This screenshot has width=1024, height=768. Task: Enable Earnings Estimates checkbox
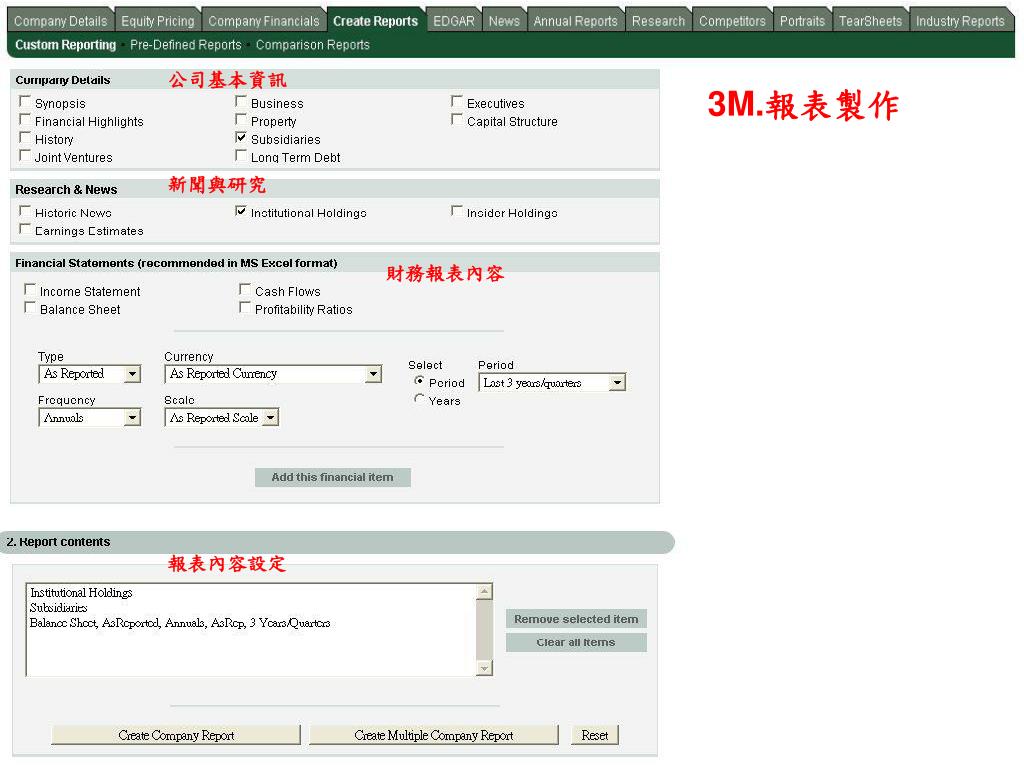click(25, 229)
